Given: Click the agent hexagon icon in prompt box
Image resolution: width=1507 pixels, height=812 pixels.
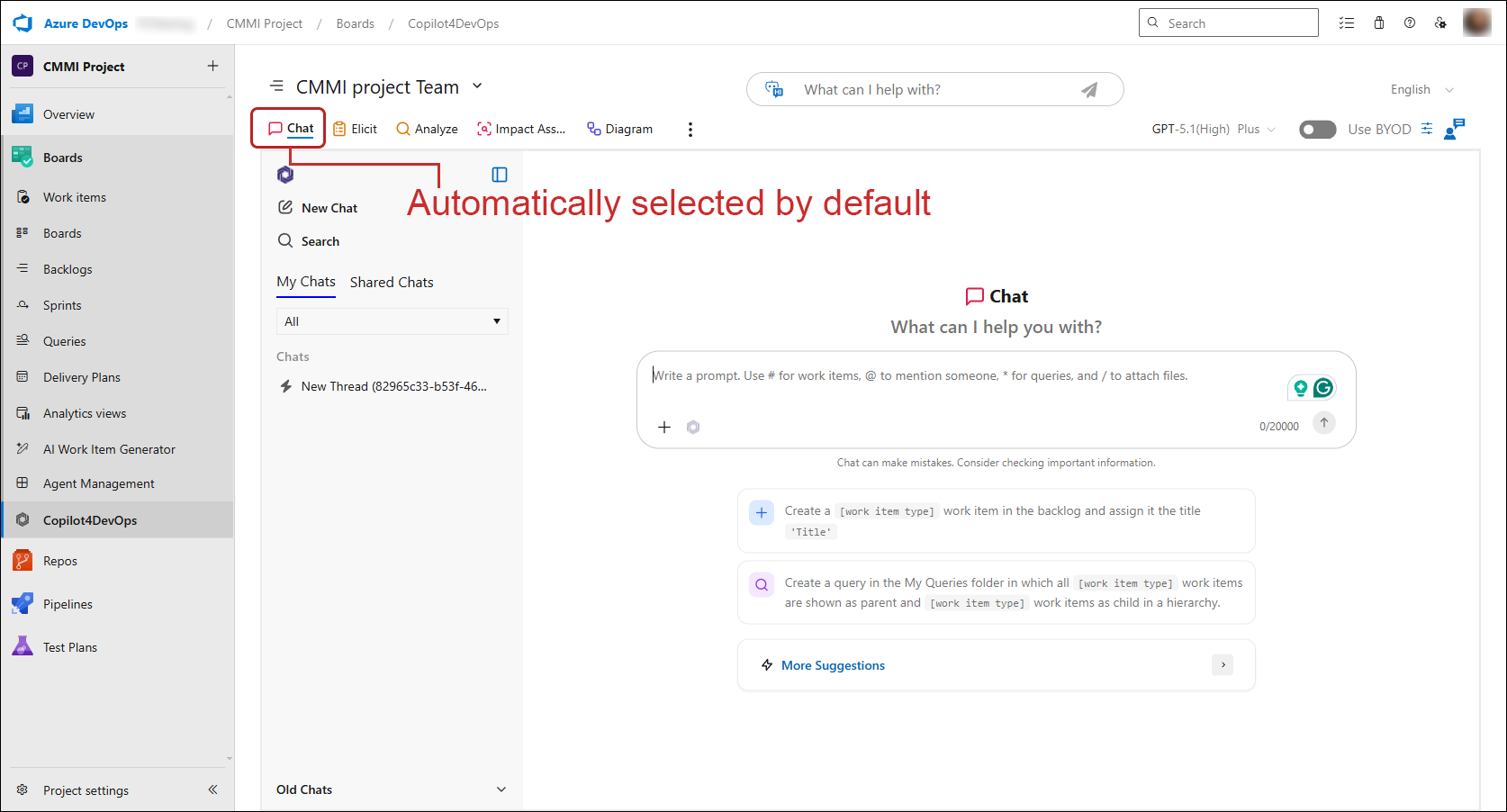Looking at the screenshot, I should click(x=693, y=427).
